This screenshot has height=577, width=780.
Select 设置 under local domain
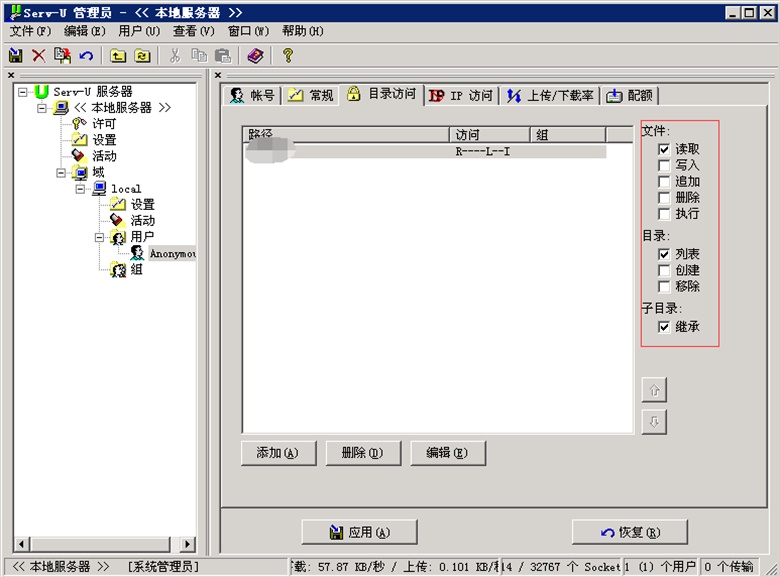[142, 204]
